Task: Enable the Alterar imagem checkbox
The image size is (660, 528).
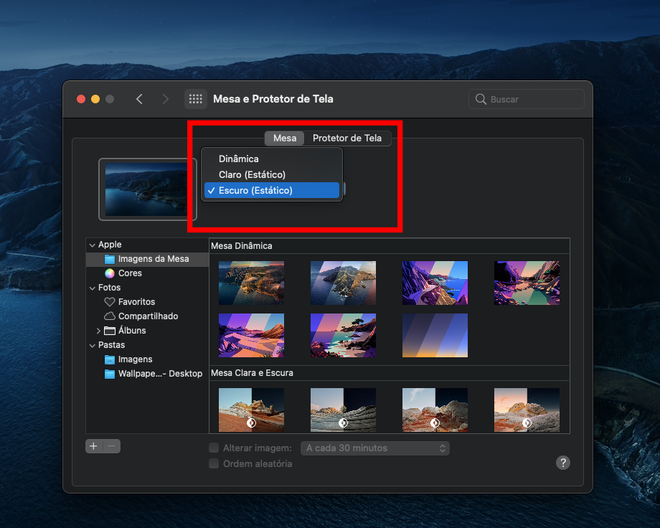Action: (x=214, y=448)
